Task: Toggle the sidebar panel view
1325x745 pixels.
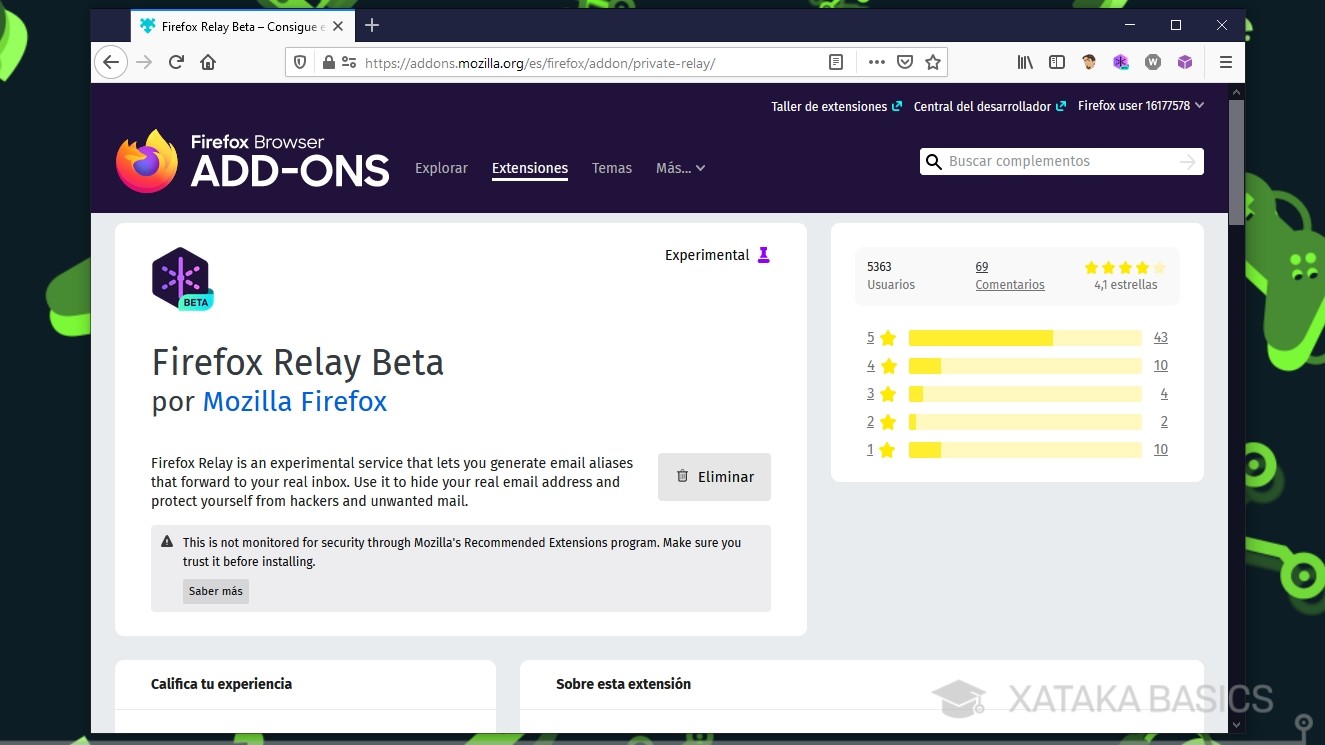Action: [x=1057, y=61]
